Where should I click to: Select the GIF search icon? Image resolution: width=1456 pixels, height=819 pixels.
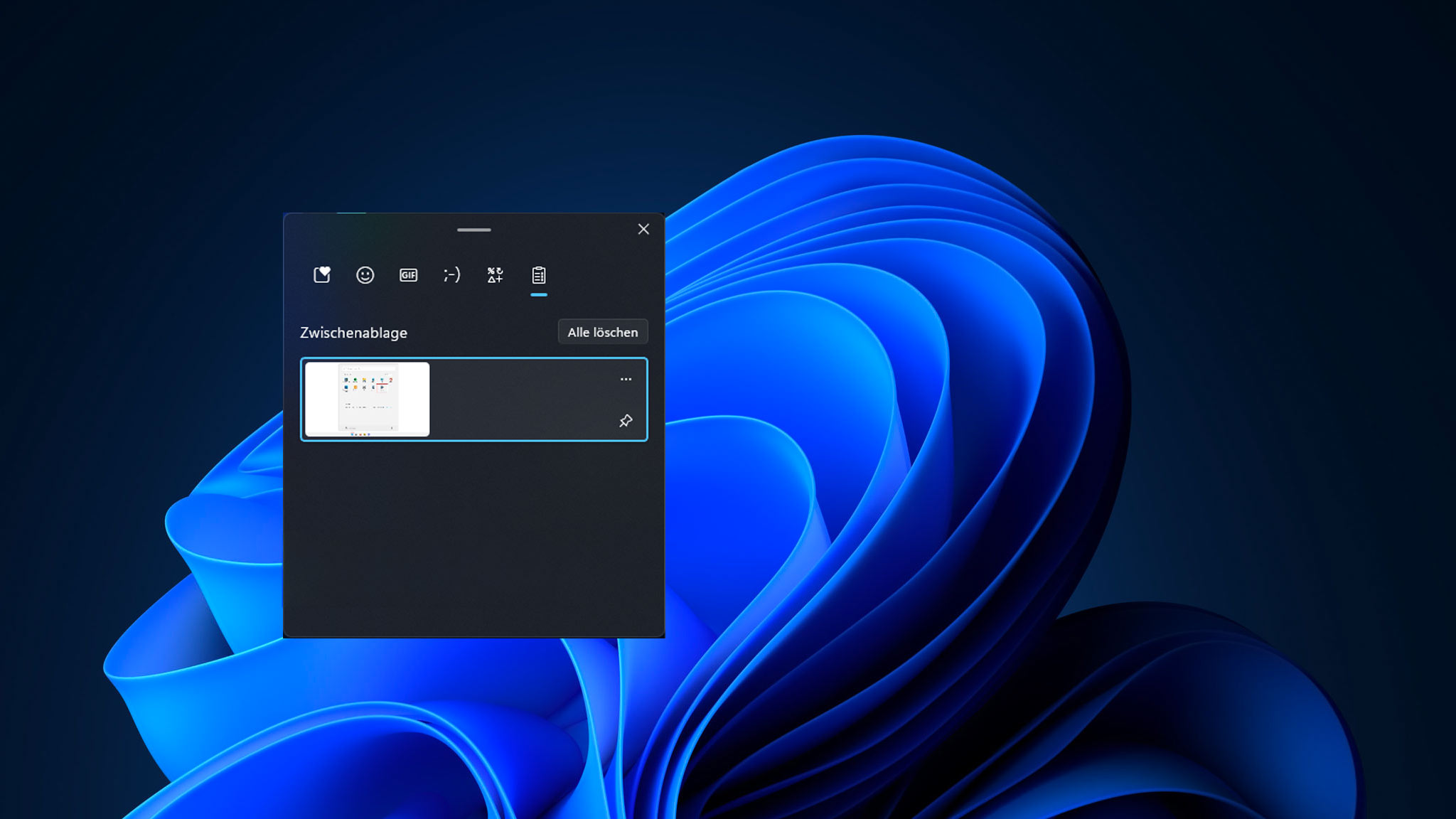[x=407, y=275]
